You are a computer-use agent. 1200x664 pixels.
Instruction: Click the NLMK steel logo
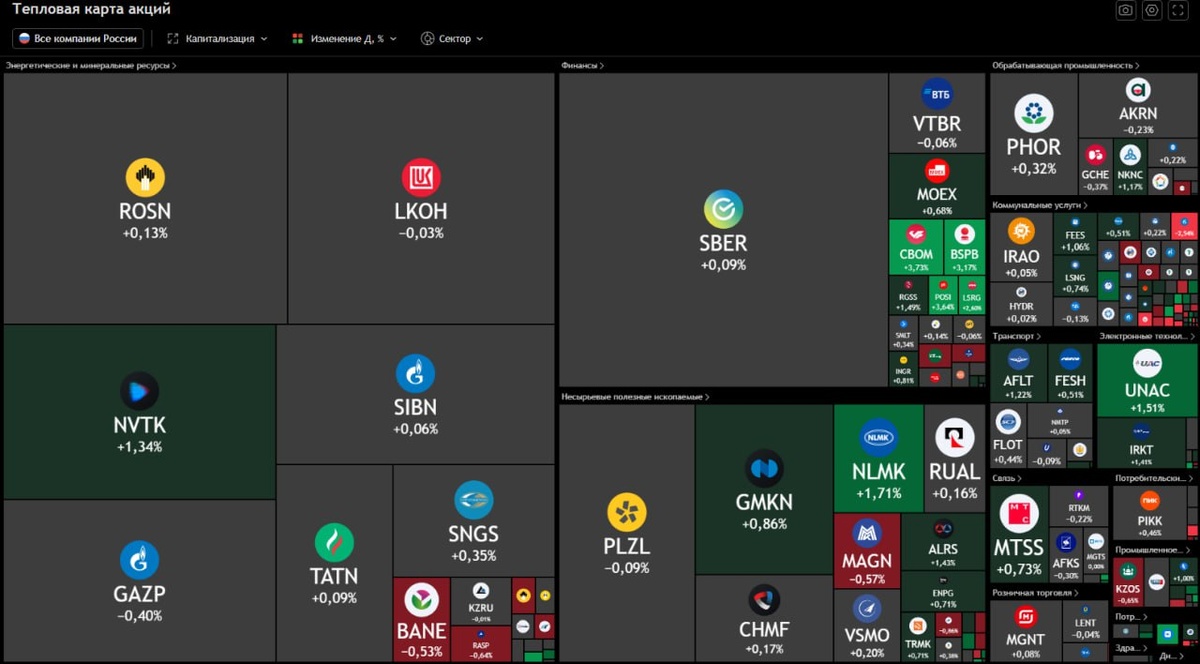coord(879,437)
